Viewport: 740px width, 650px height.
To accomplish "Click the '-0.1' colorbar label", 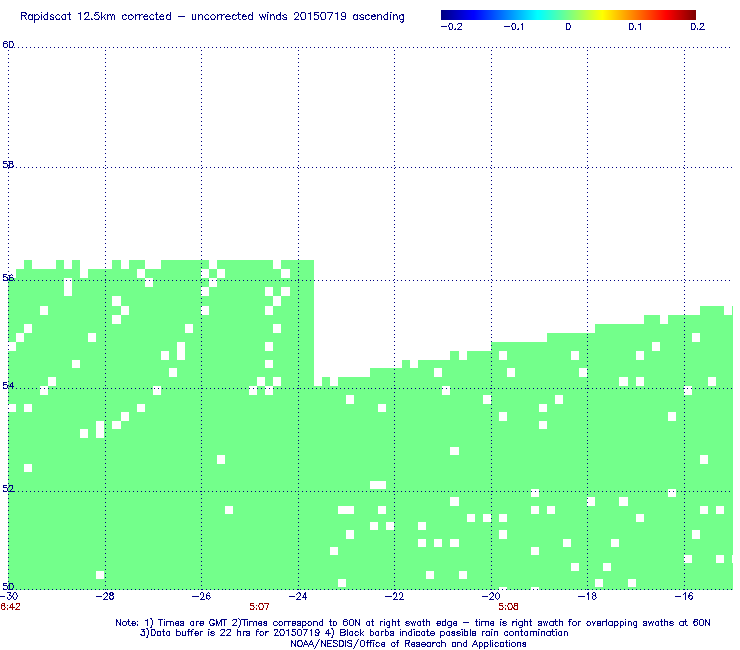I will click(514, 27).
